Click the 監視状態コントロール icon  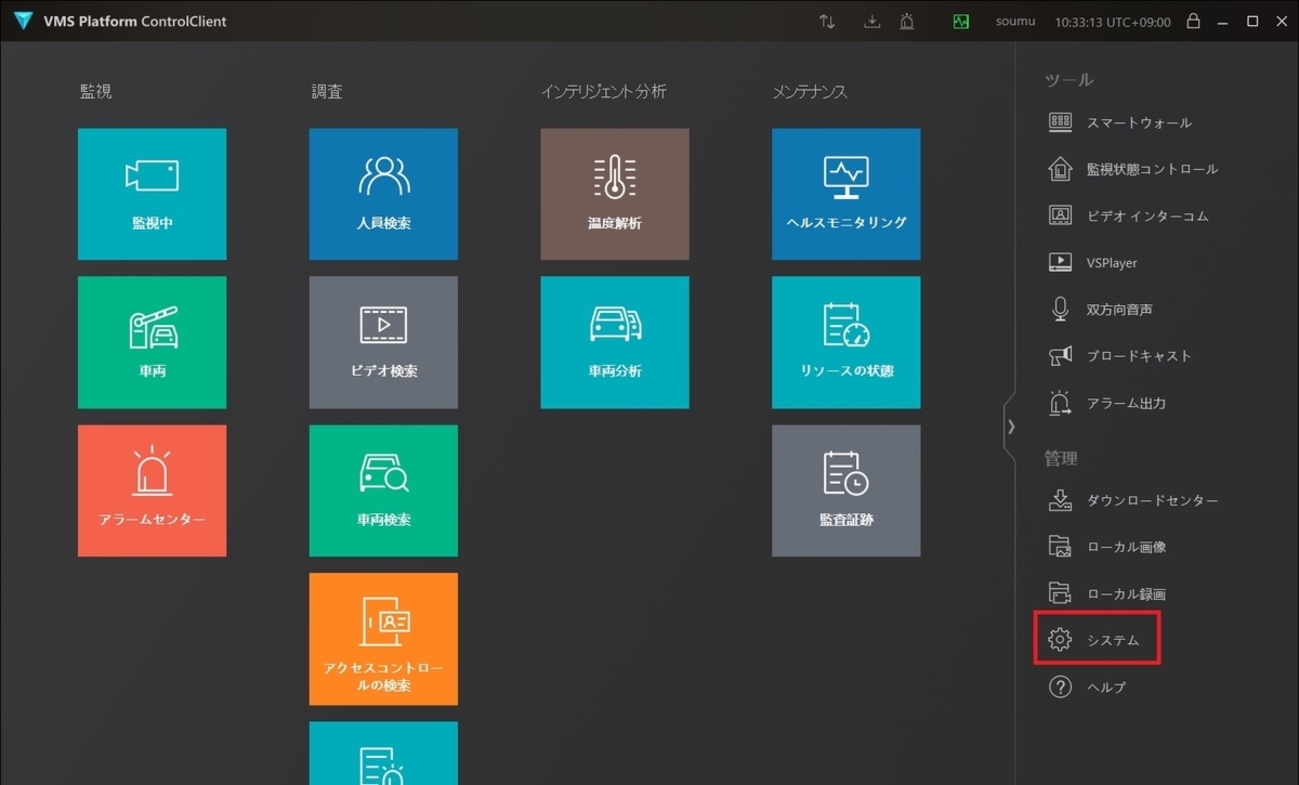(x=1060, y=169)
